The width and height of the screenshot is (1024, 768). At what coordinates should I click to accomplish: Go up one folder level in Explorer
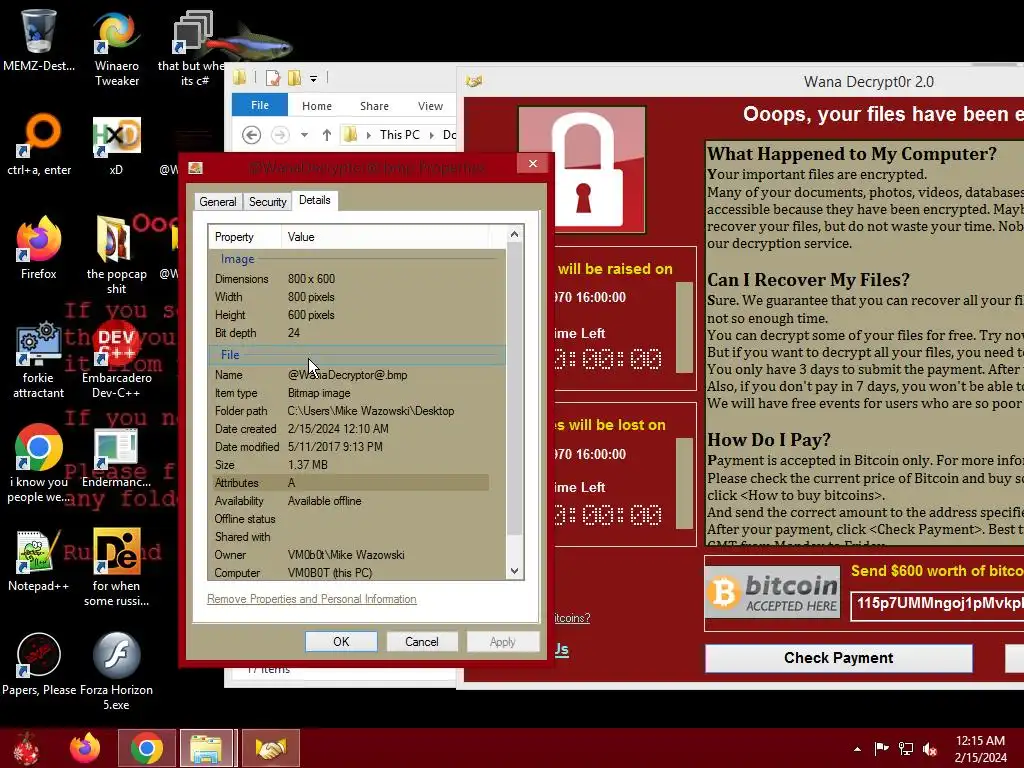point(327,135)
